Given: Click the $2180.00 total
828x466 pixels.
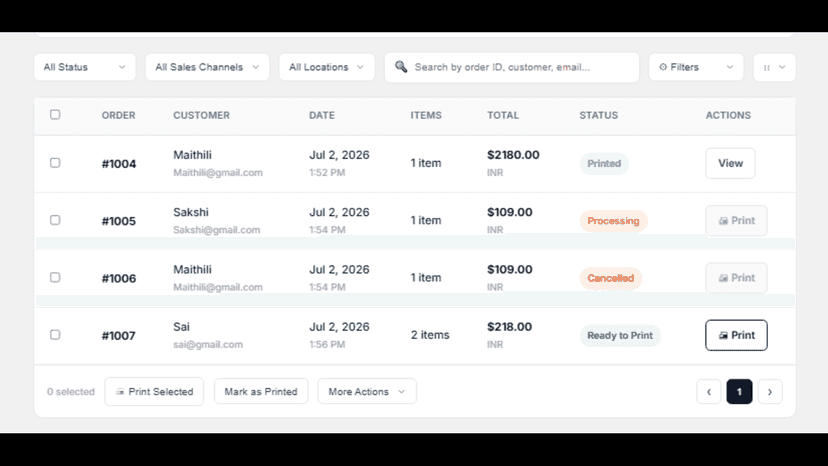Looking at the screenshot, I should coord(513,155).
